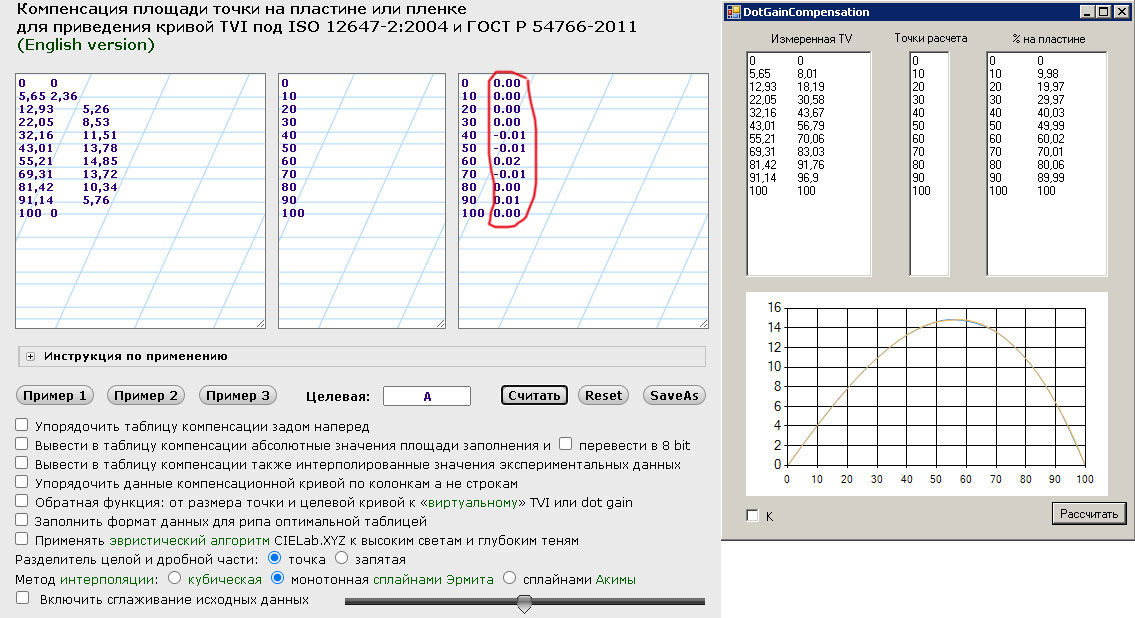Enable Упорядочить таблицу компенсации задом наперед

(x=22, y=425)
